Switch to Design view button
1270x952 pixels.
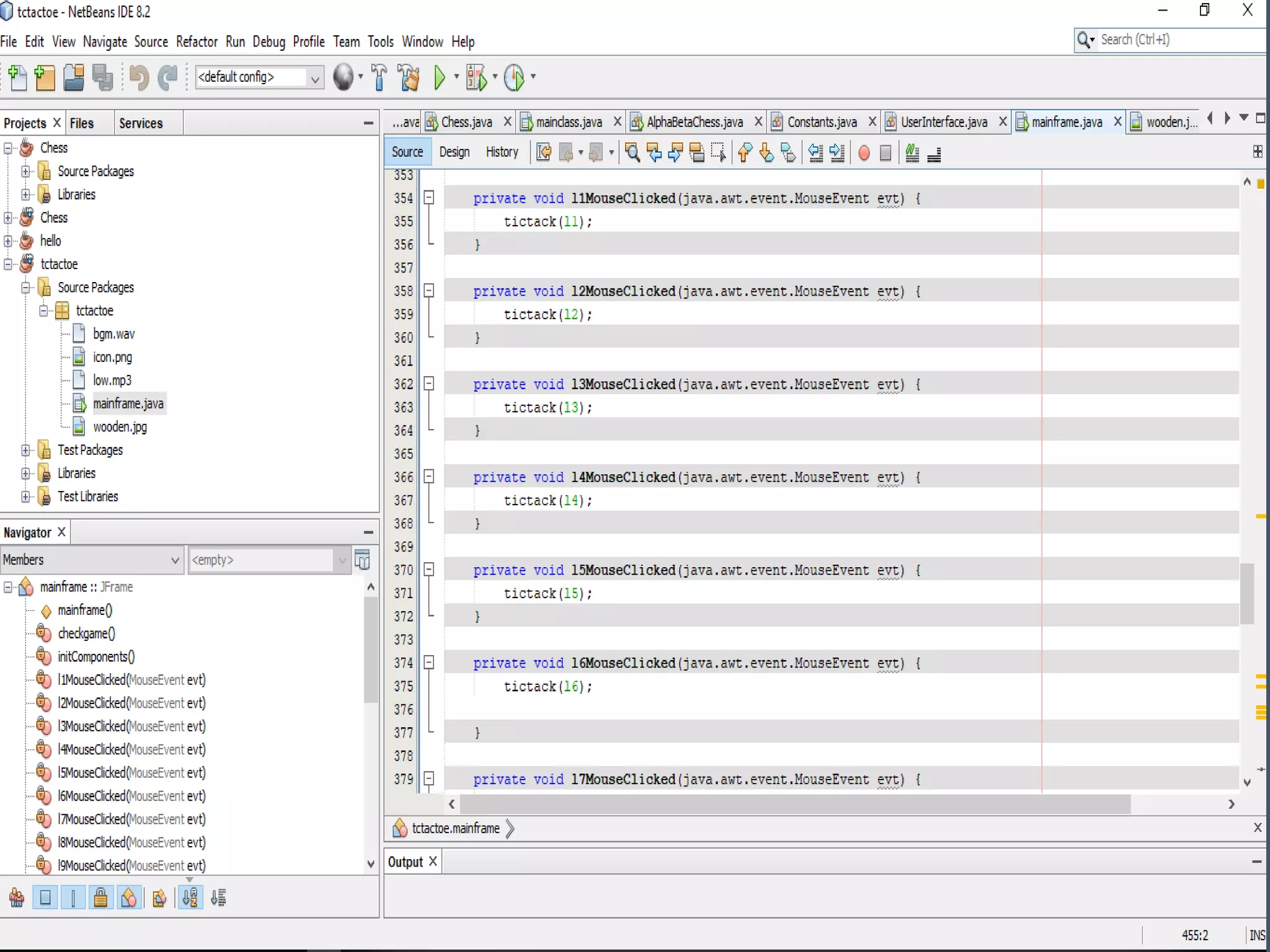tap(454, 152)
